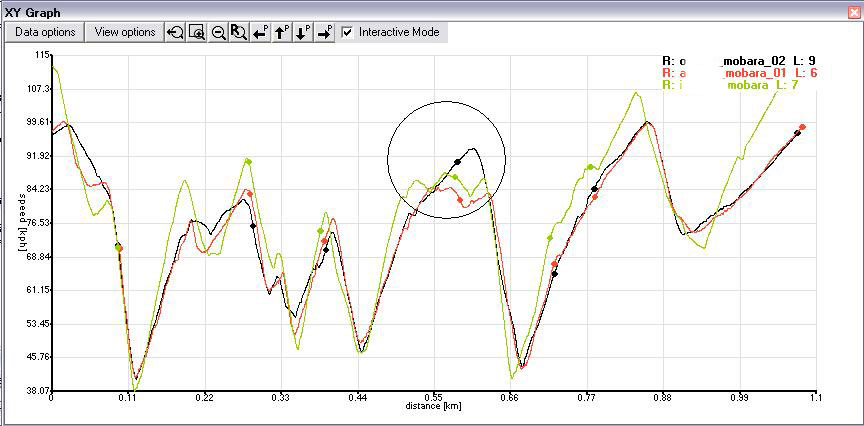Pan the graph left with arrow icon
This screenshot has height=426, width=864.
click(260, 33)
